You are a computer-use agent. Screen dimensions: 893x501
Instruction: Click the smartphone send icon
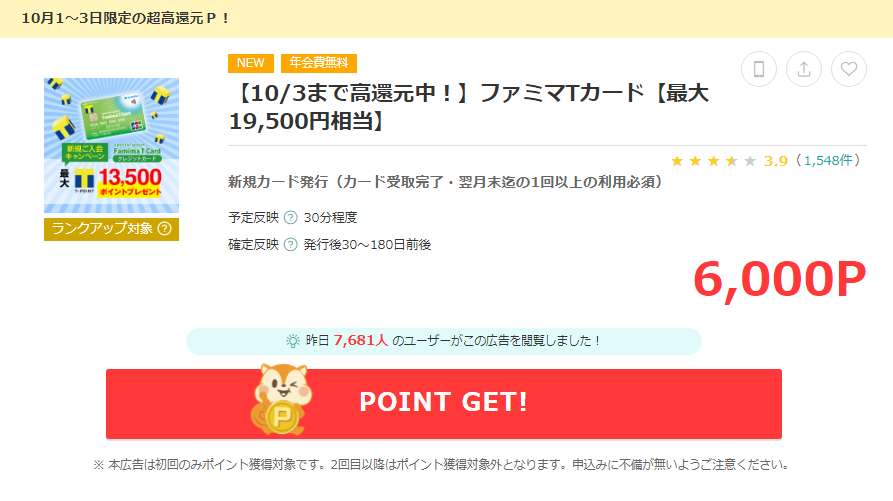759,69
